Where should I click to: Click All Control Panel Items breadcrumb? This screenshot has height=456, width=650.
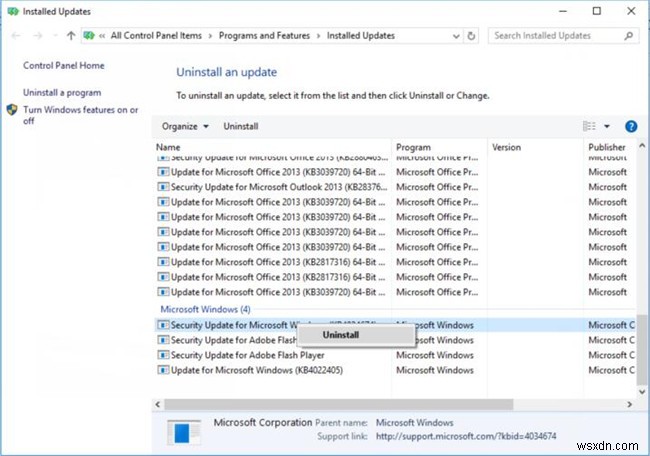tap(156, 36)
